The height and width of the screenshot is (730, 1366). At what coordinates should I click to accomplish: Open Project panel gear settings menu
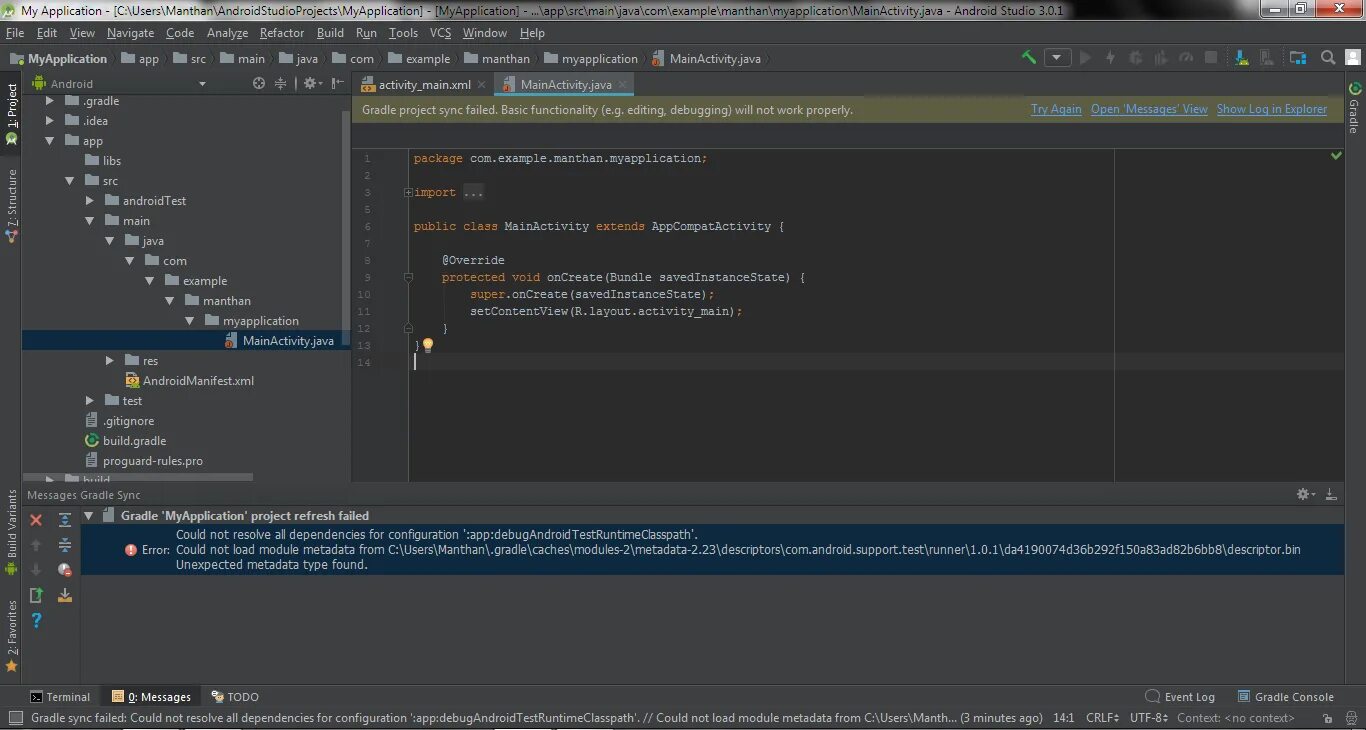pos(311,84)
